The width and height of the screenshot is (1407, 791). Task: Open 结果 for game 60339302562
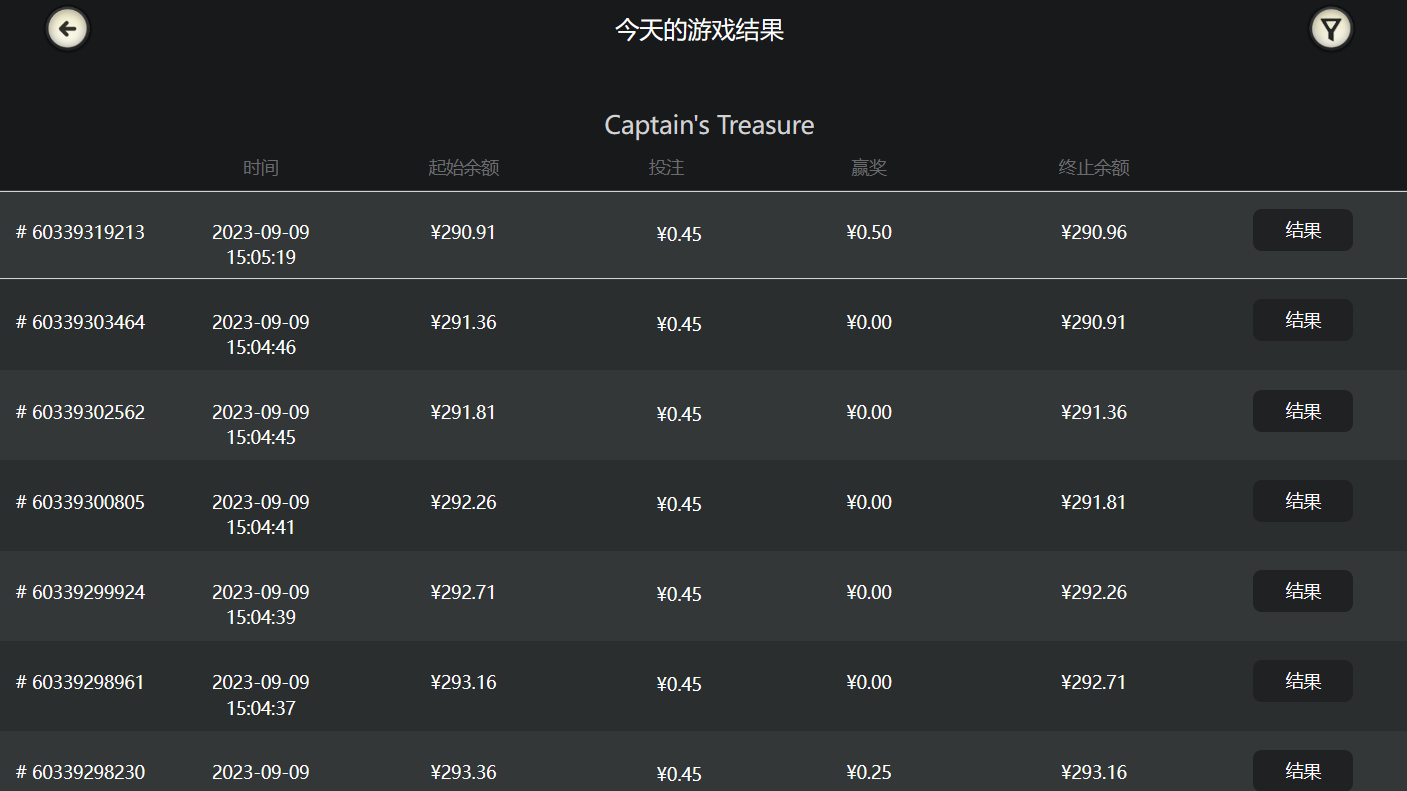(1302, 411)
